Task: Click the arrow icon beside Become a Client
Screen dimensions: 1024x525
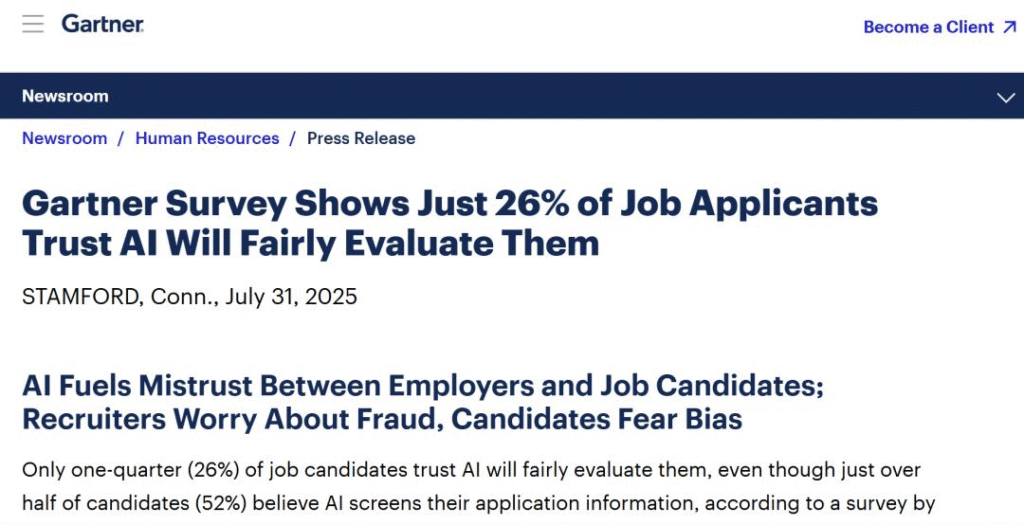Action: 1009,27
